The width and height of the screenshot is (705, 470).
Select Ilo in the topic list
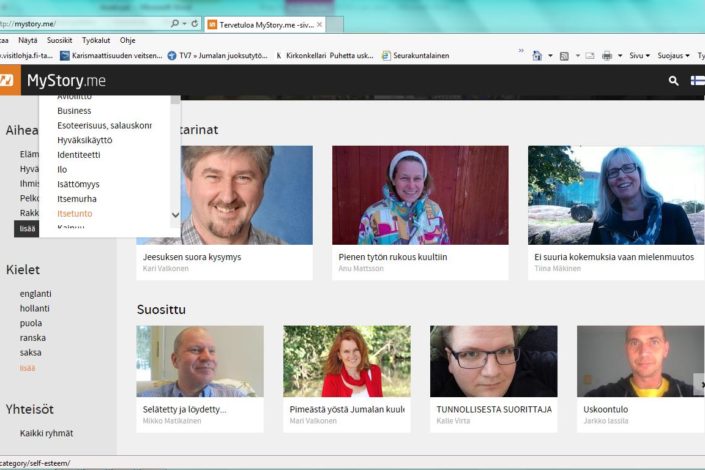point(62,170)
